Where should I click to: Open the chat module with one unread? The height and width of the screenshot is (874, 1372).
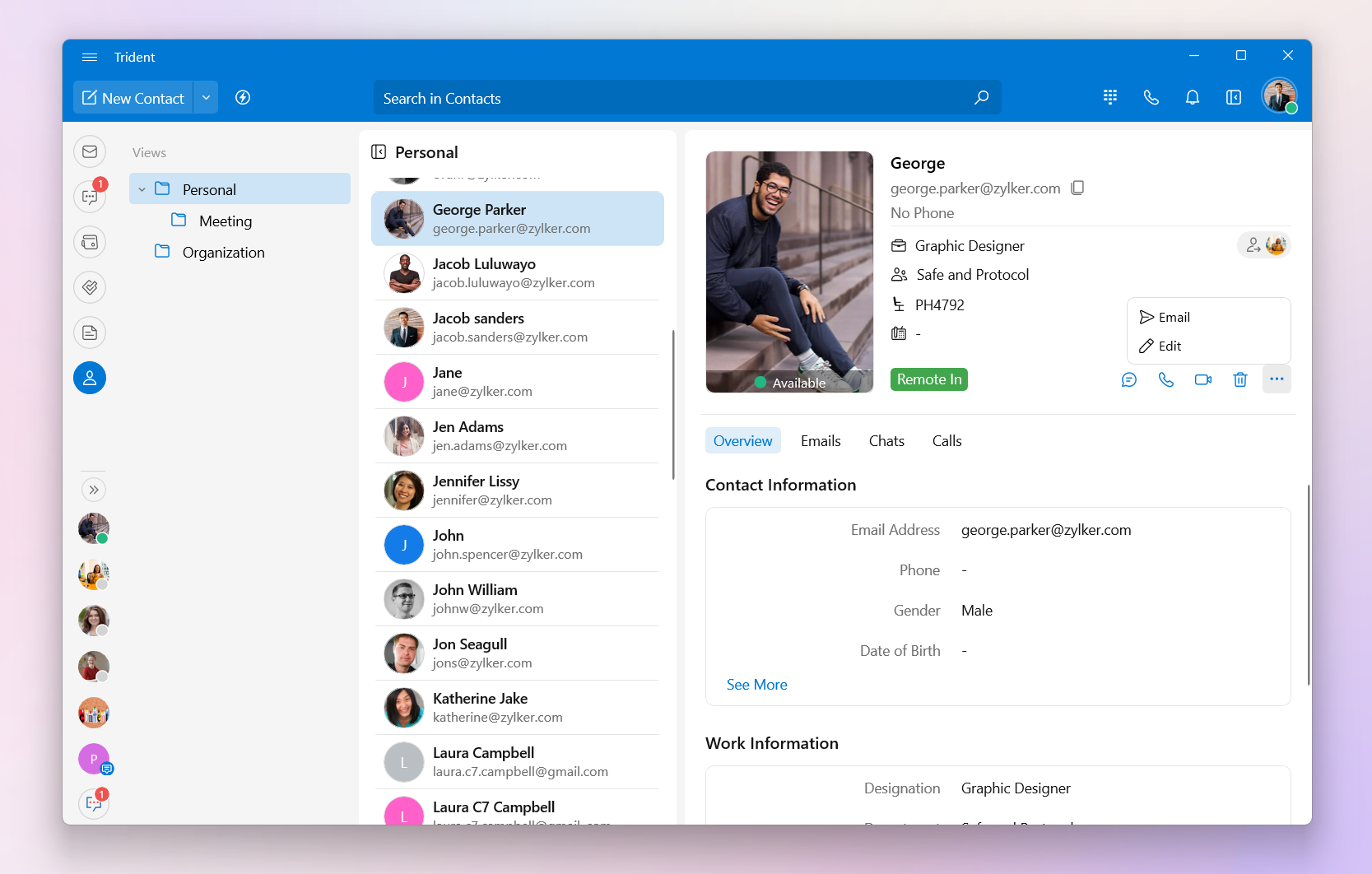point(90,197)
